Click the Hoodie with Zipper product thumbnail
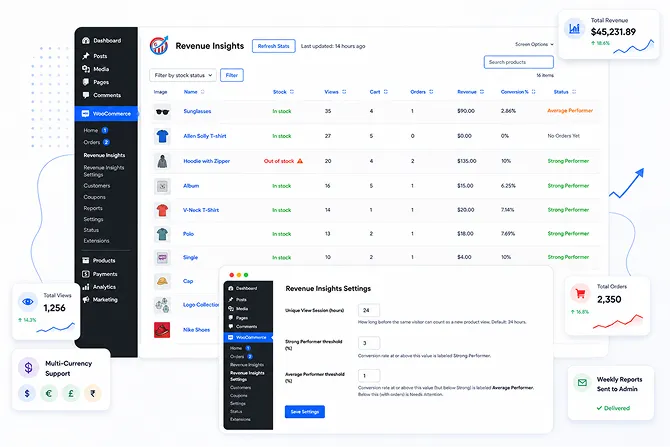This screenshot has width=670, height=447. click(x=162, y=161)
